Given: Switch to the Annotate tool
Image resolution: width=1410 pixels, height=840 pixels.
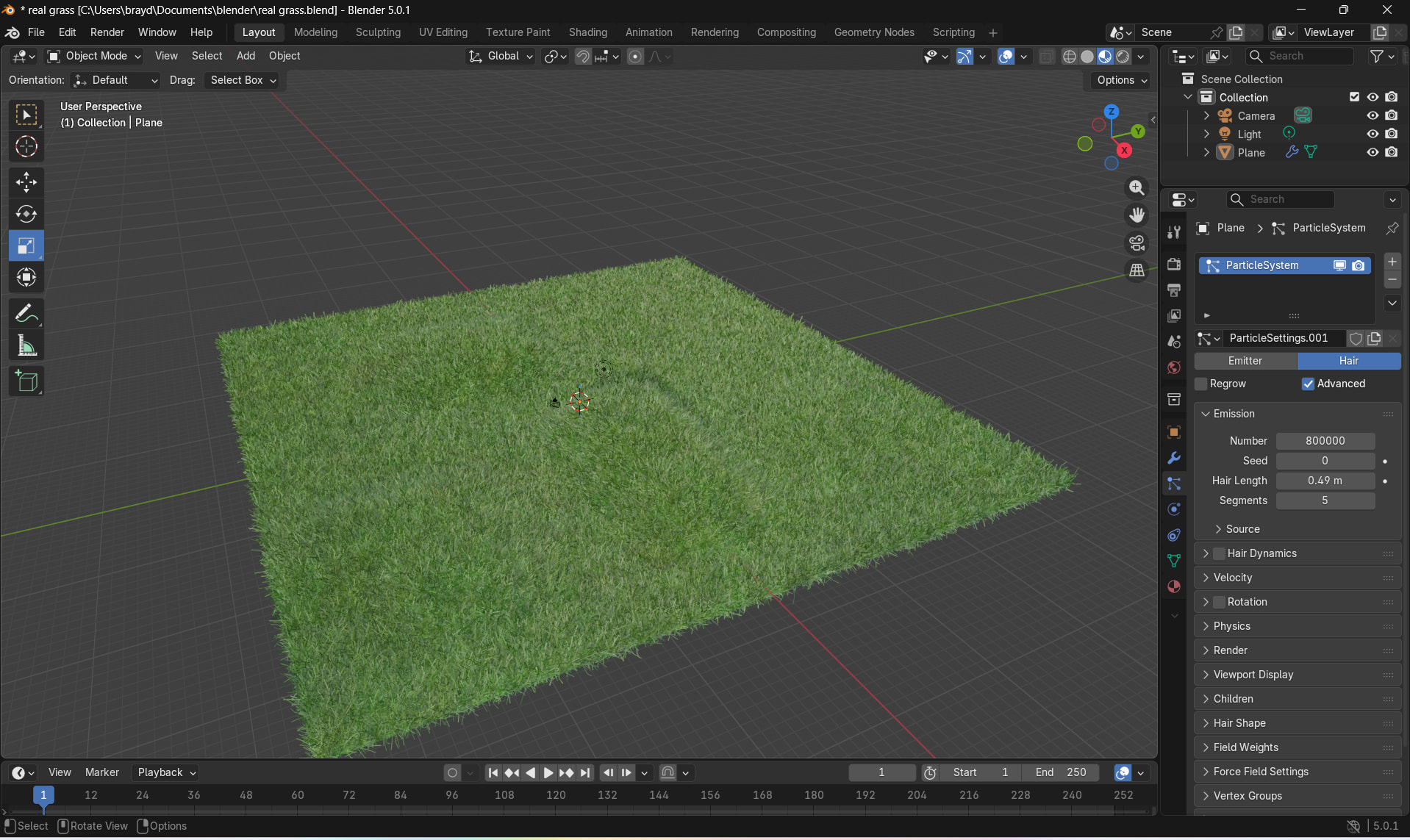Looking at the screenshot, I should (26, 313).
